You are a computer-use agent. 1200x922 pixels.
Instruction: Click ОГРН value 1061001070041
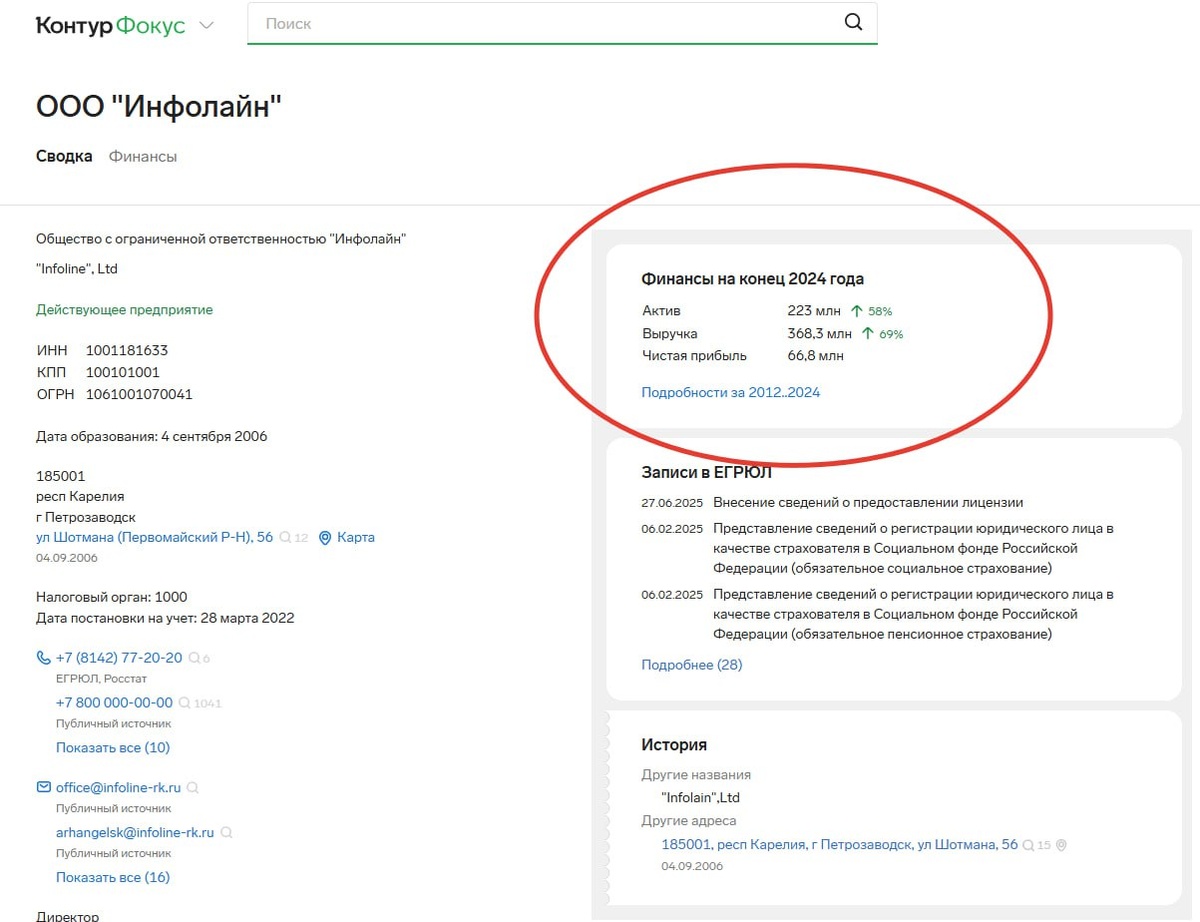pos(139,394)
